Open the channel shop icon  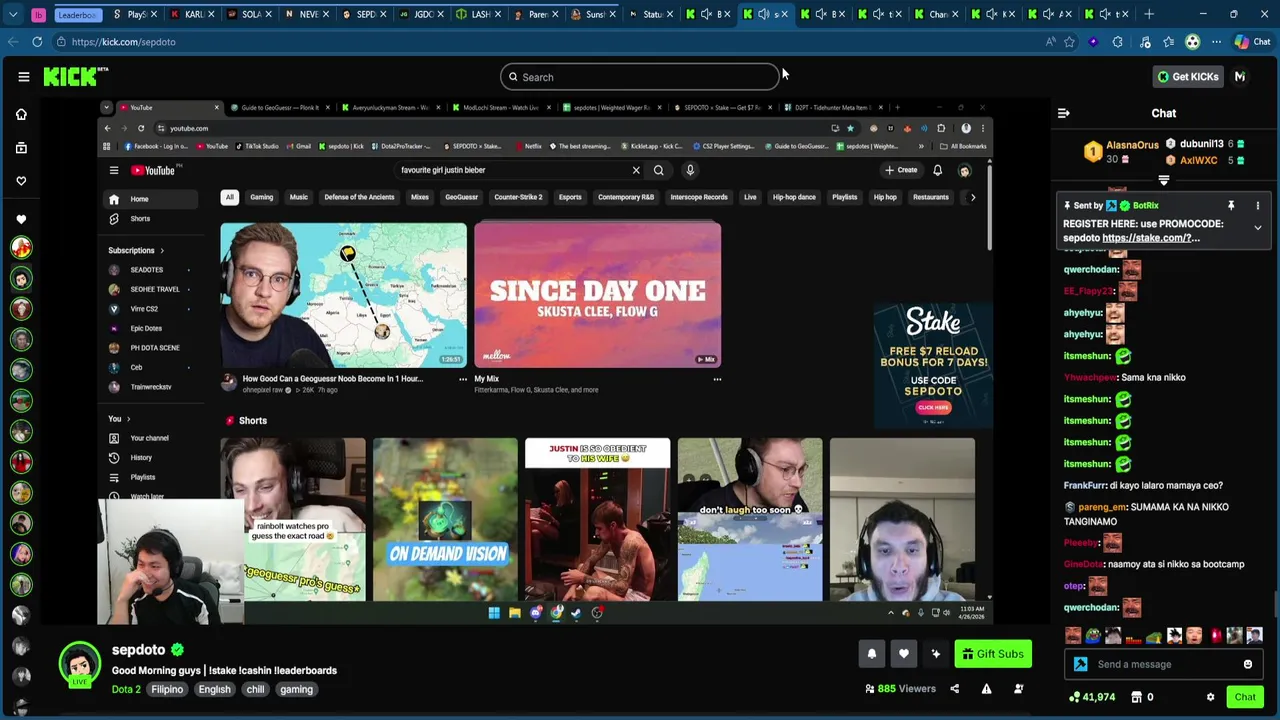pyautogui.click(x=1136, y=697)
